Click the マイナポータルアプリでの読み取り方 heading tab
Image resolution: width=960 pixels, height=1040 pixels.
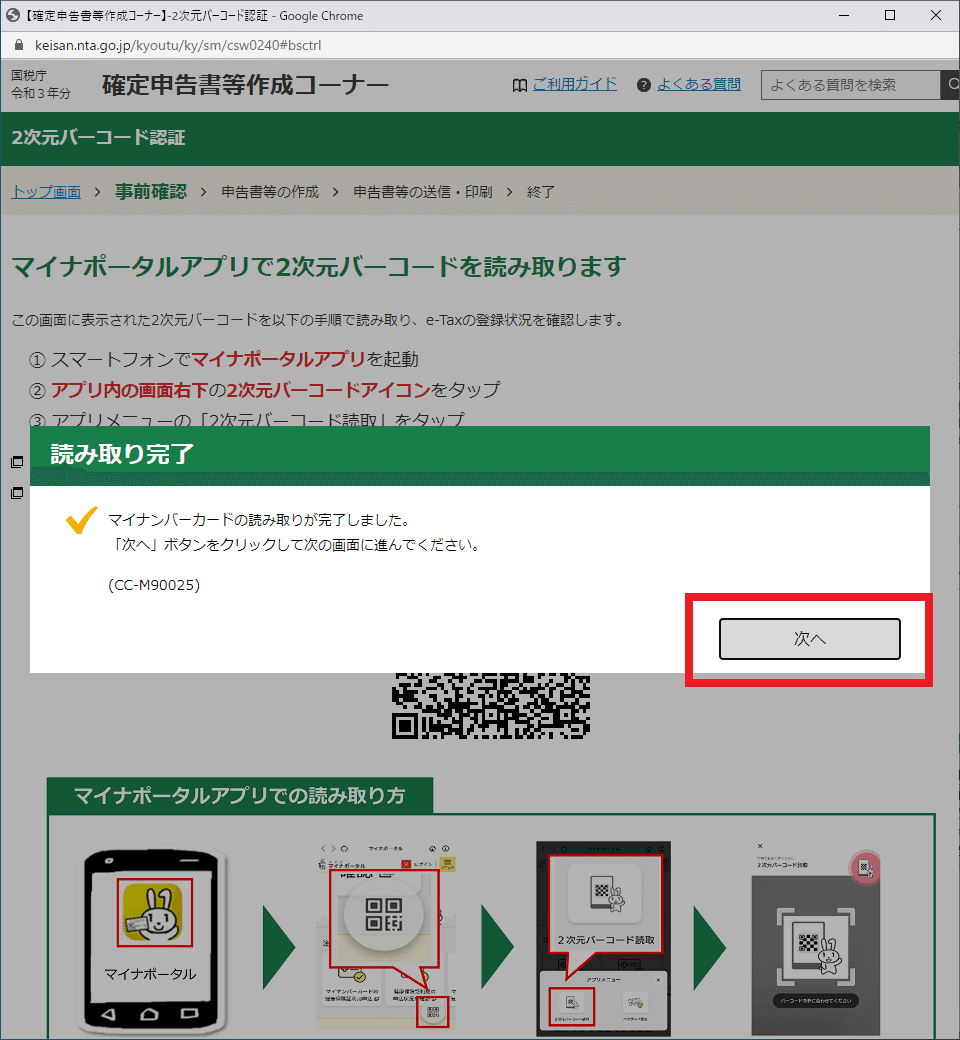[x=240, y=795]
